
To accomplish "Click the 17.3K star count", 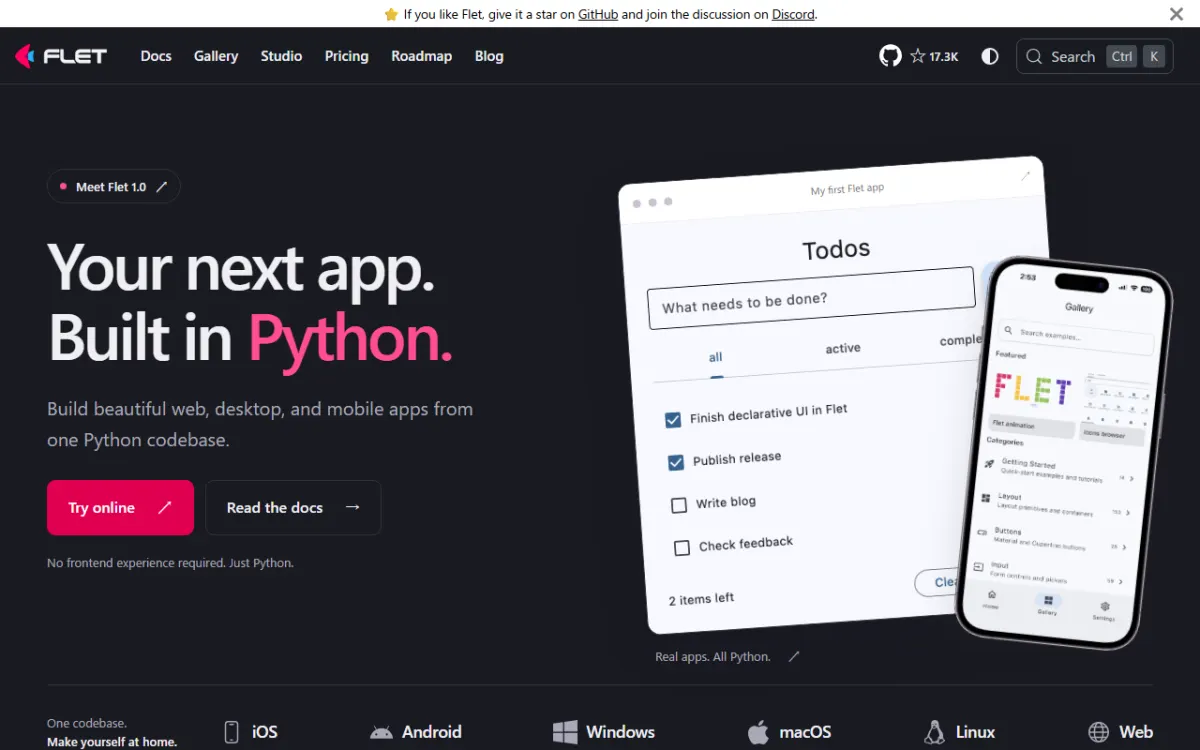I will coord(934,57).
